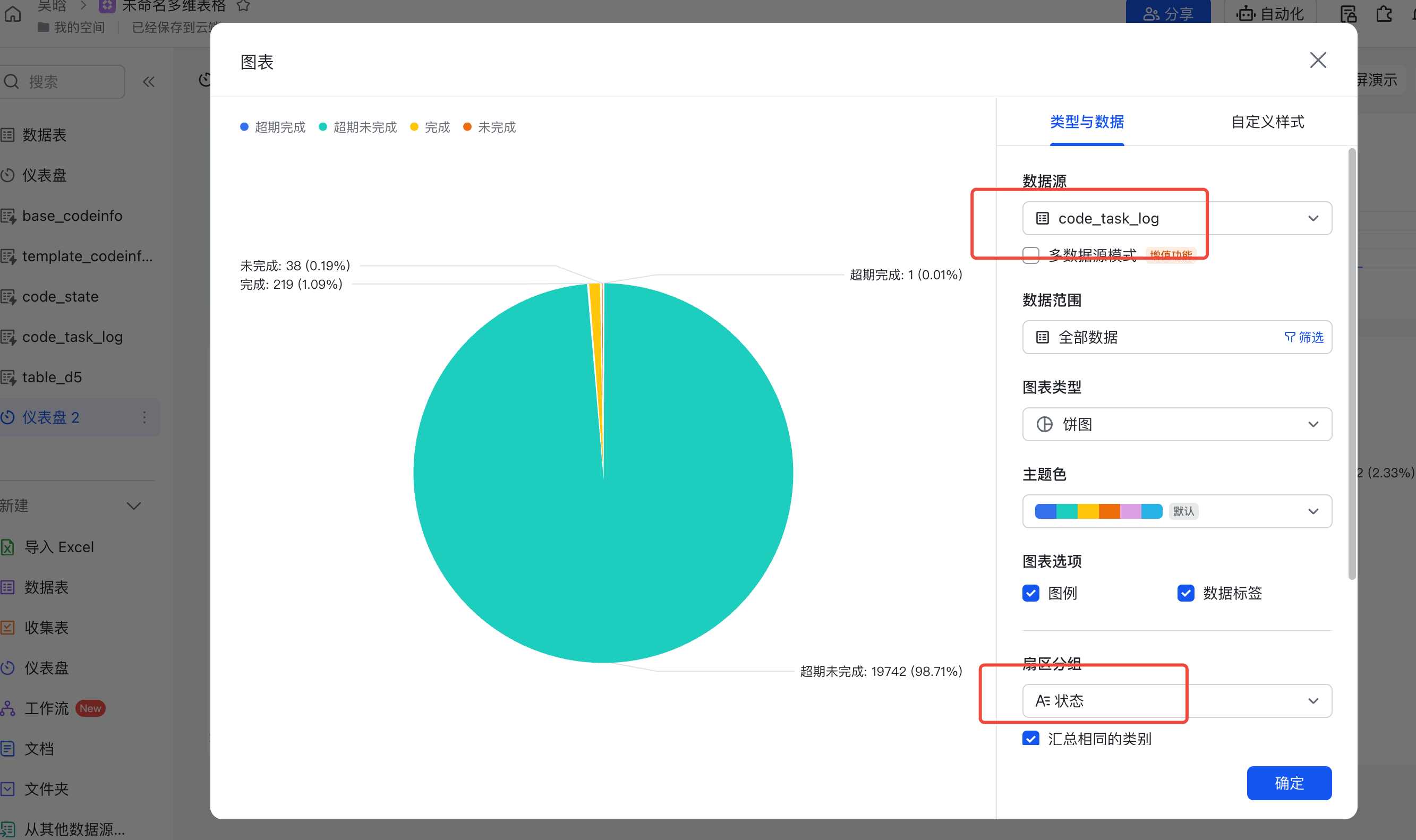Click the 全部数据 range field
Screen dimensions: 1416x840
click(1176, 337)
